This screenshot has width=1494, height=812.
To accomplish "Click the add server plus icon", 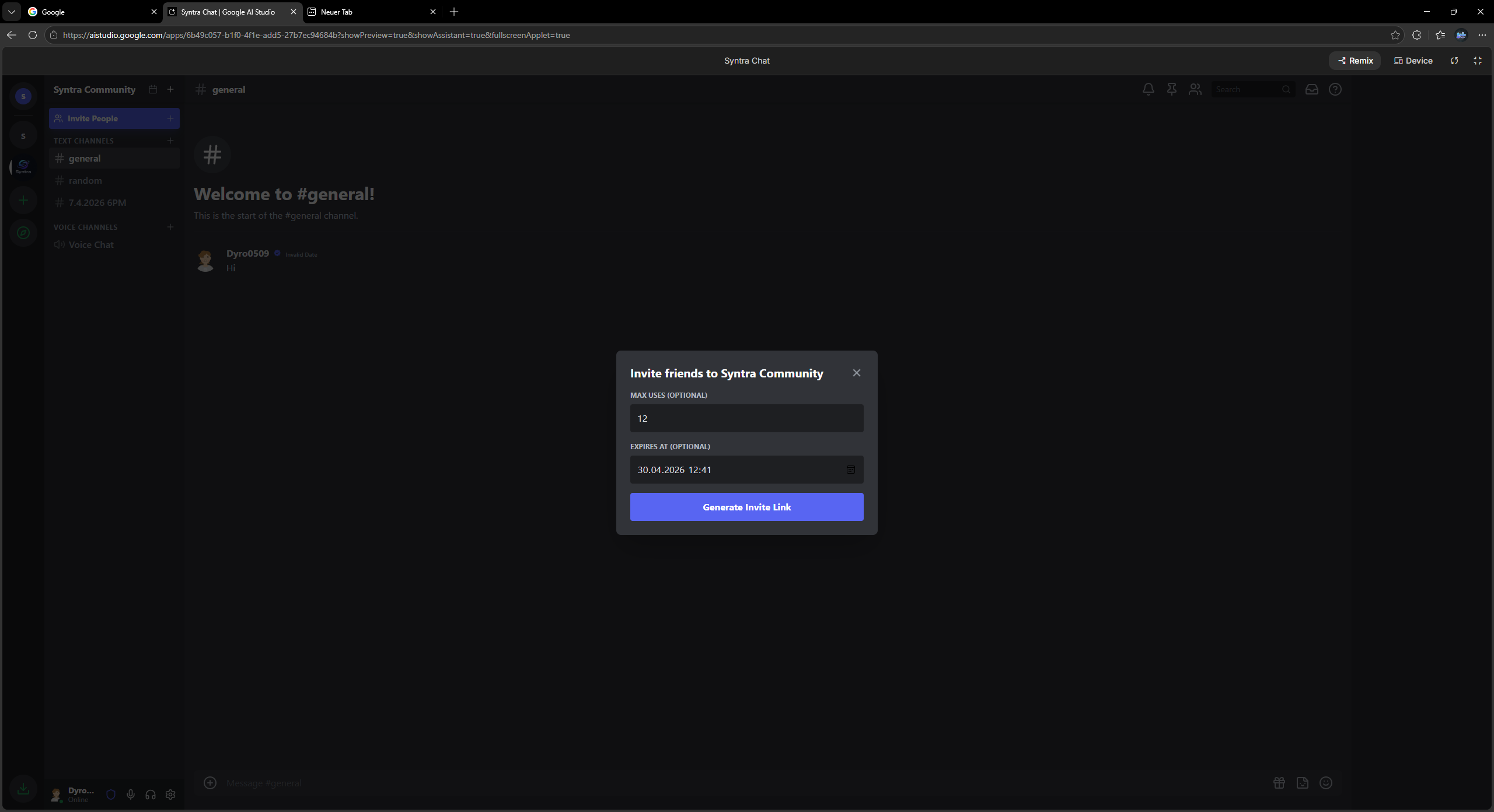I will (23, 200).
